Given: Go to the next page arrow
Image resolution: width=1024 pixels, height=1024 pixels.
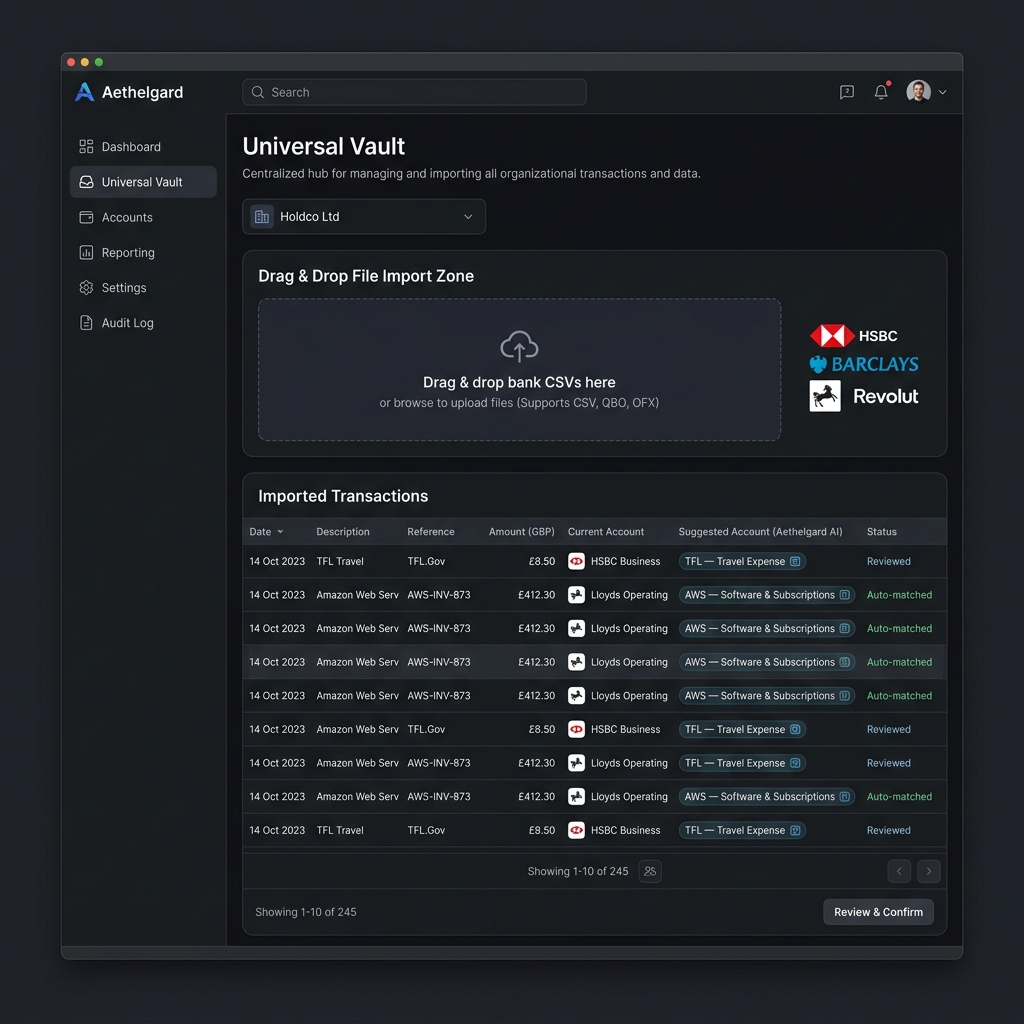Looking at the screenshot, I should (929, 871).
